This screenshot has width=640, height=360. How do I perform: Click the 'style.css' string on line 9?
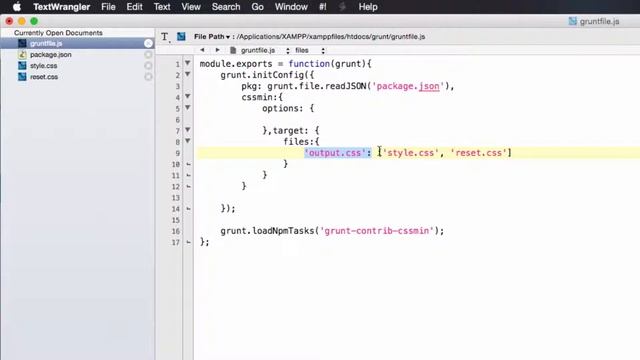(410, 153)
